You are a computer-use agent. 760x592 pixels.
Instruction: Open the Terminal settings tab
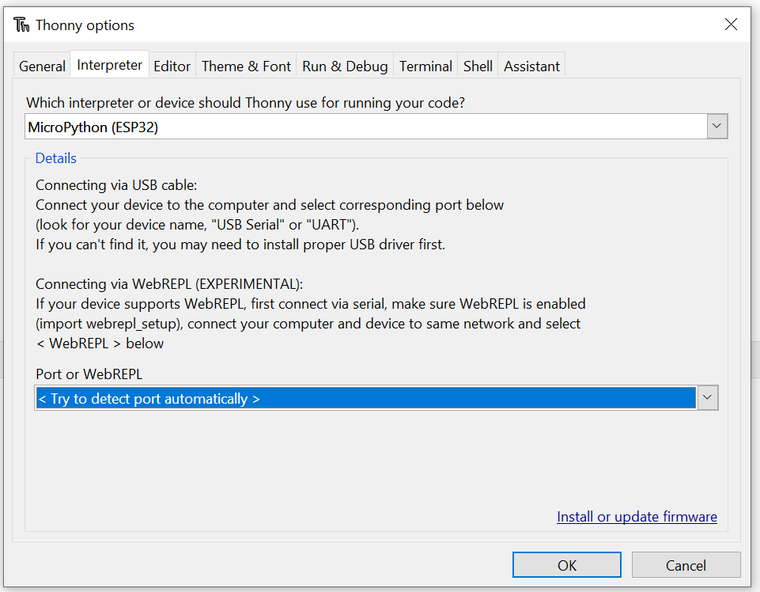coord(426,66)
